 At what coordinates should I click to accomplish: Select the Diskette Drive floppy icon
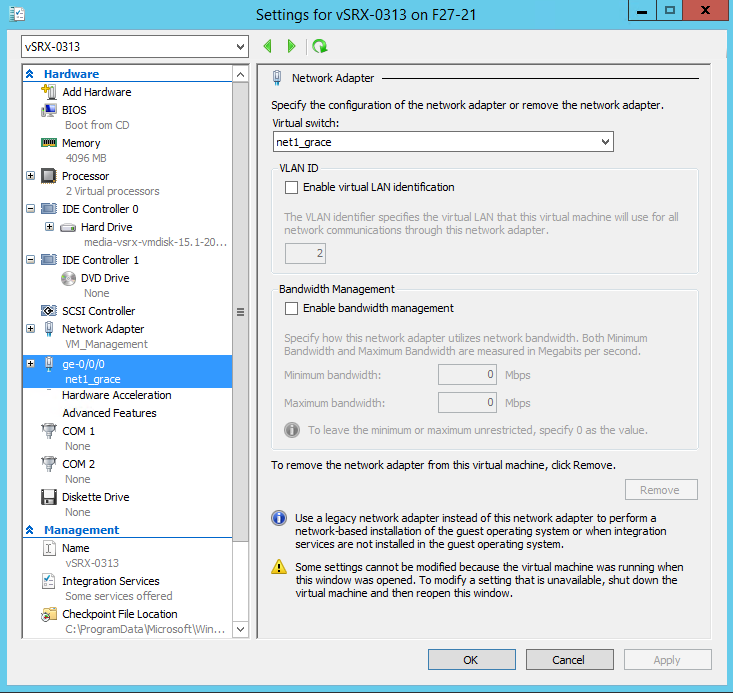click(49, 497)
